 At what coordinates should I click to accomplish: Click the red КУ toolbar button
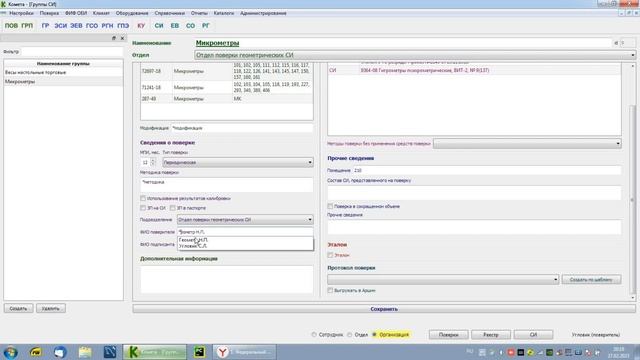point(141,25)
